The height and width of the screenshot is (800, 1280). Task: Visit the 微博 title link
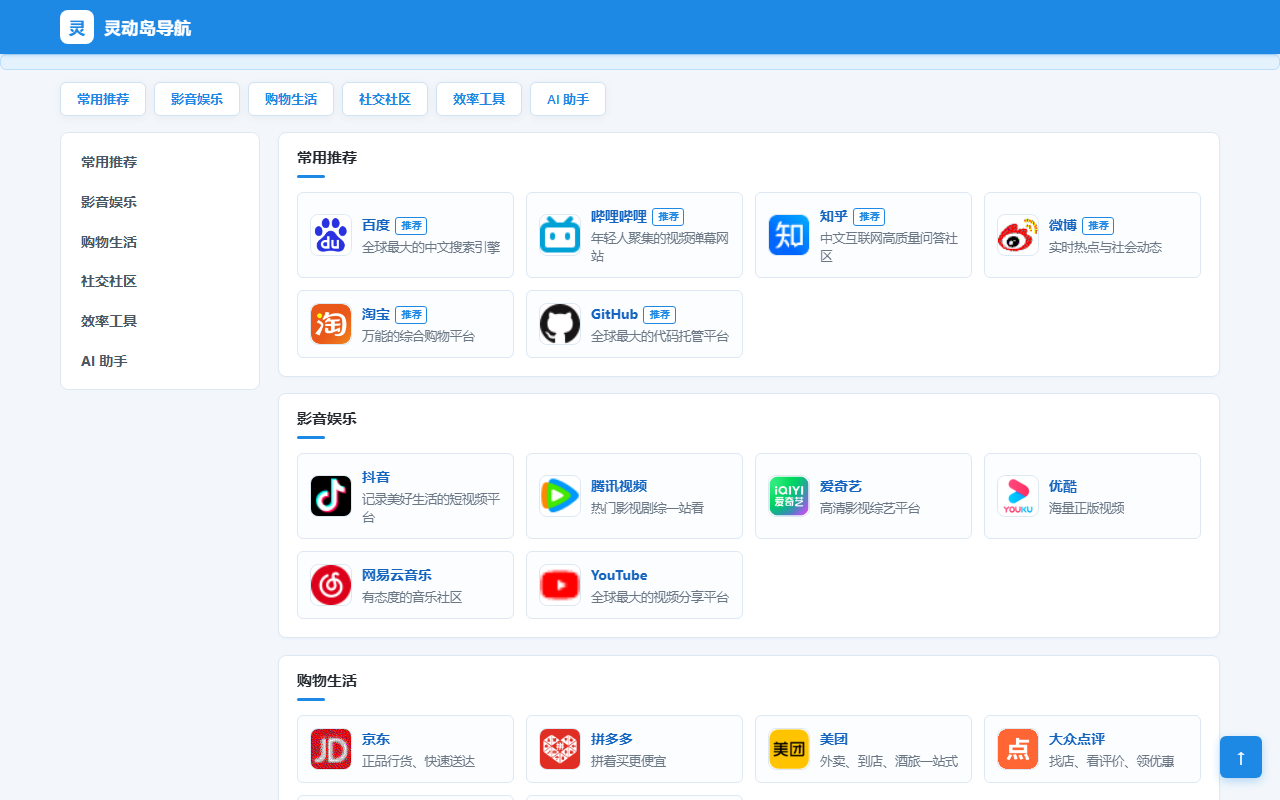coord(1063,225)
